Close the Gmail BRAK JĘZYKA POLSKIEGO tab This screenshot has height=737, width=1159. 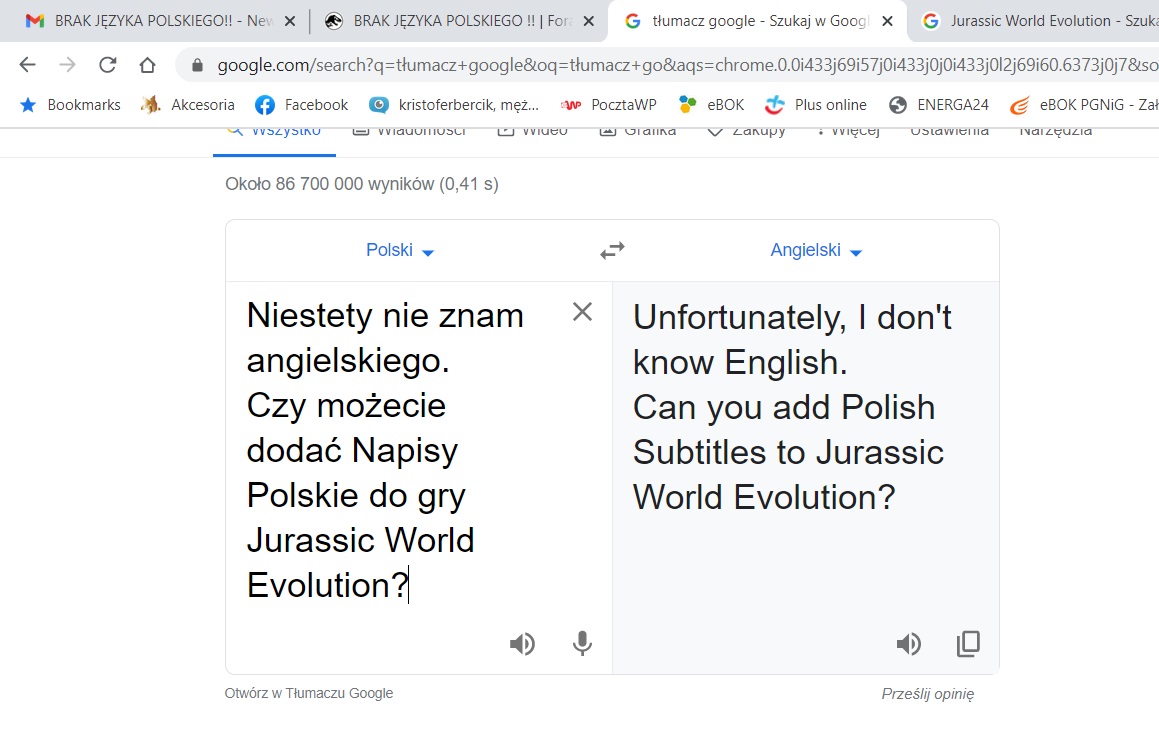(290, 21)
